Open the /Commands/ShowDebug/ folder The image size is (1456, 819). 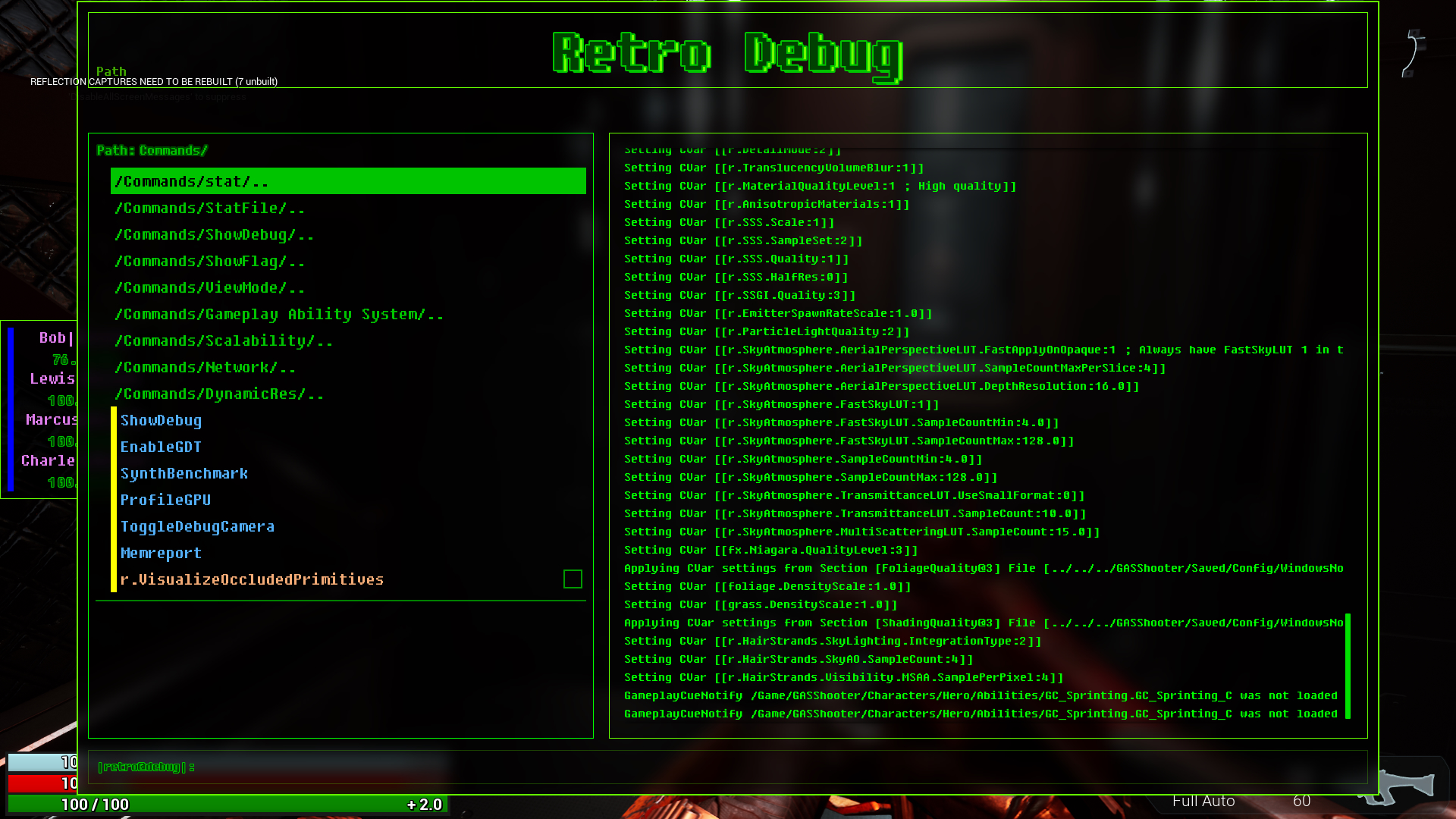[x=214, y=234]
